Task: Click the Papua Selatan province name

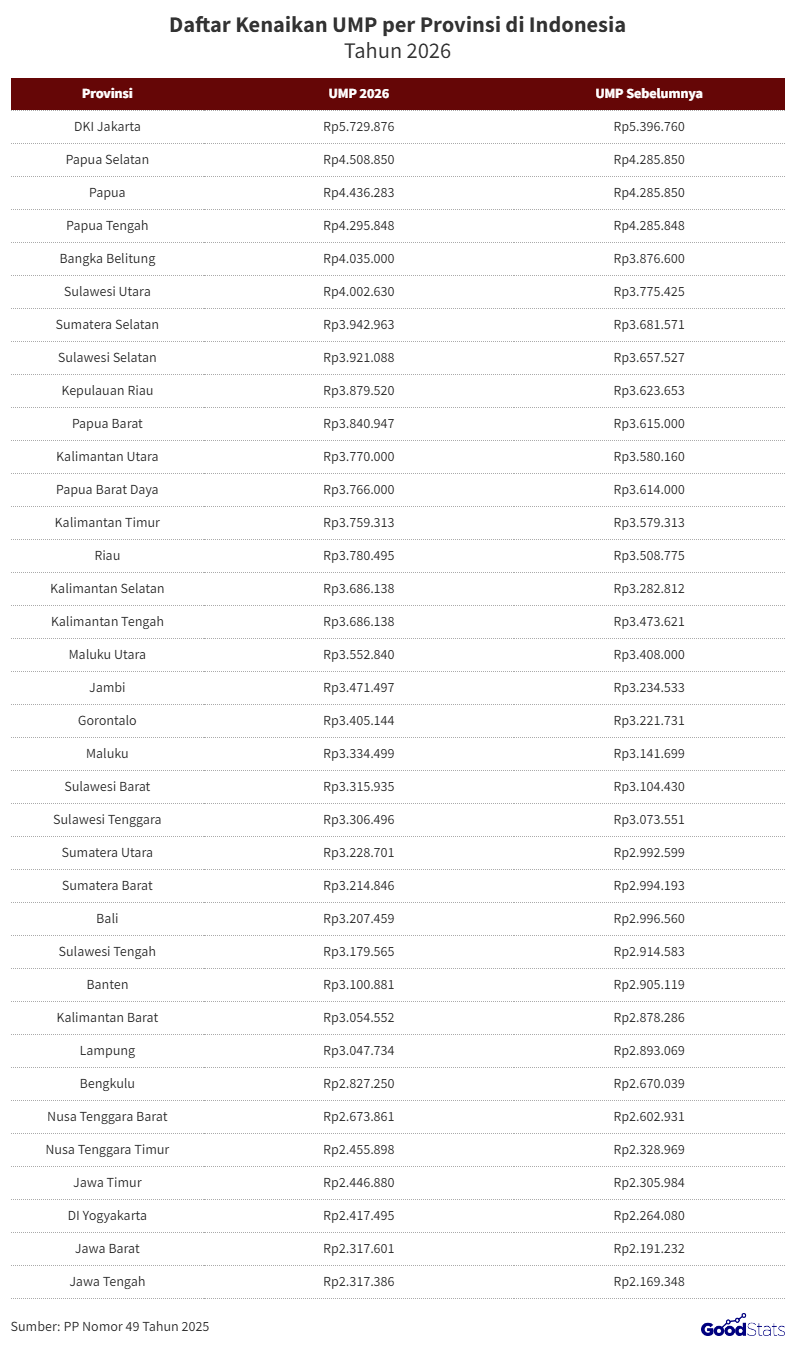Action: tap(107, 160)
